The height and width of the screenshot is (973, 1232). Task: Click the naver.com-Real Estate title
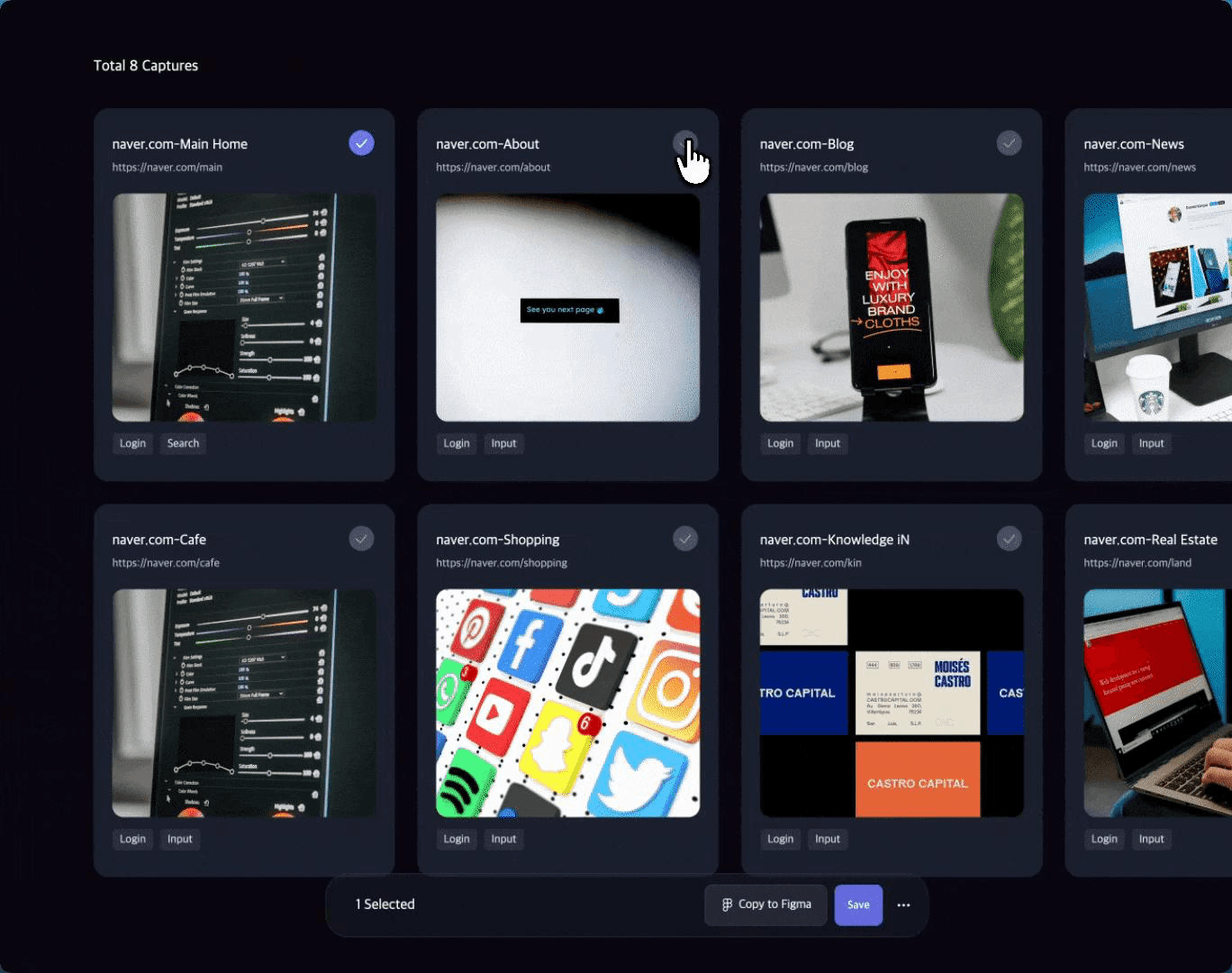point(1150,540)
